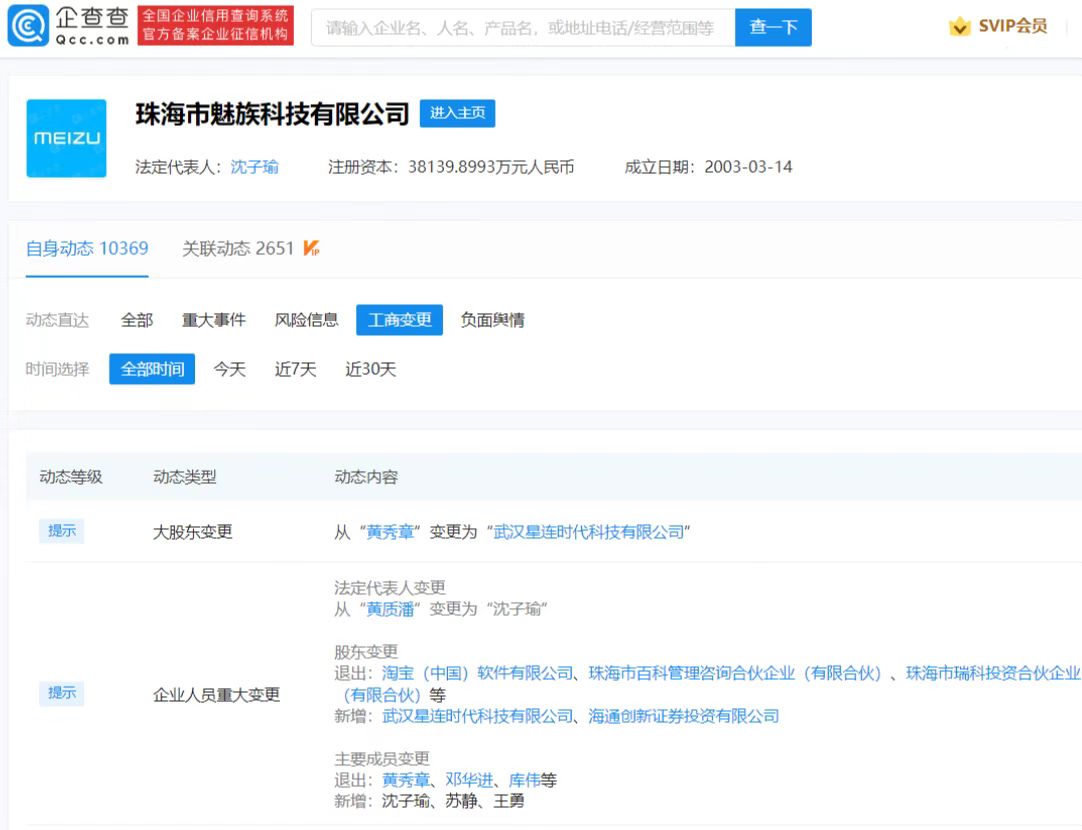The image size is (1082, 830).
Task: Open the MEIZU company logo thumbnail
Action: click(66, 138)
